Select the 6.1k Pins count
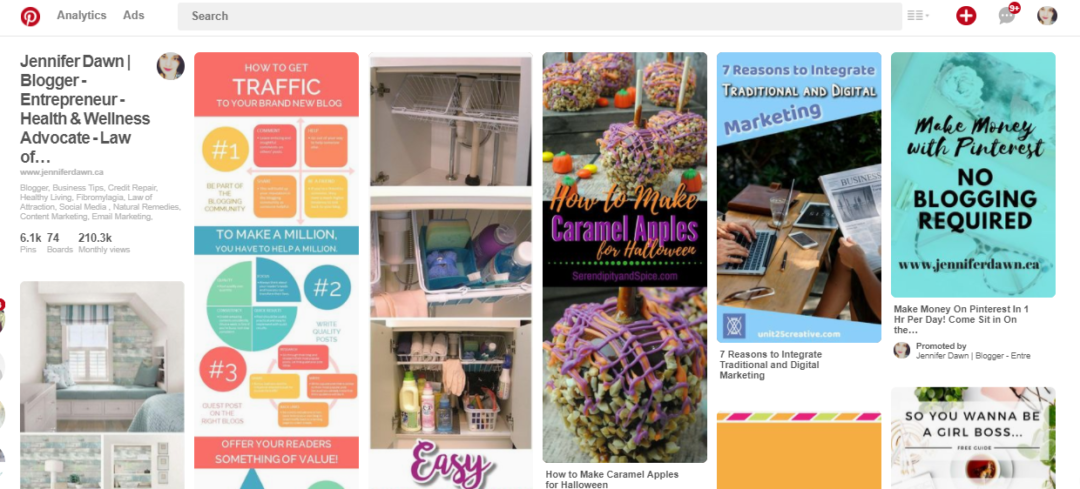Image resolution: width=1080 pixels, height=489 pixels. pyautogui.click(x=30, y=242)
